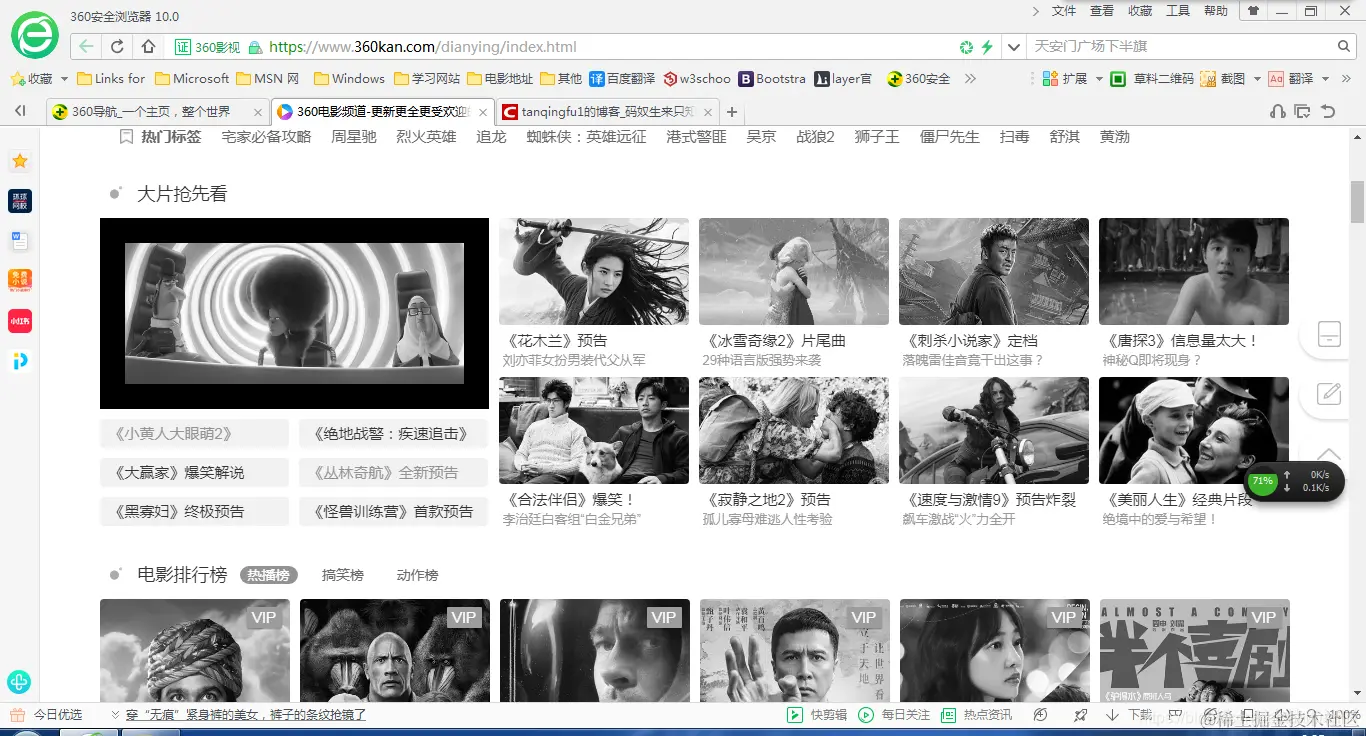This screenshot has height=736, width=1366.
Task: Select the 热播榜 ranking tab
Action: pyautogui.click(x=269, y=575)
